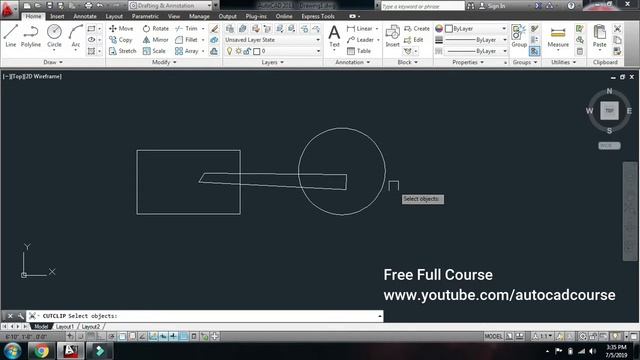Toggle layer 0 freeze sun icon

pyautogui.click(x=238, y=51)
